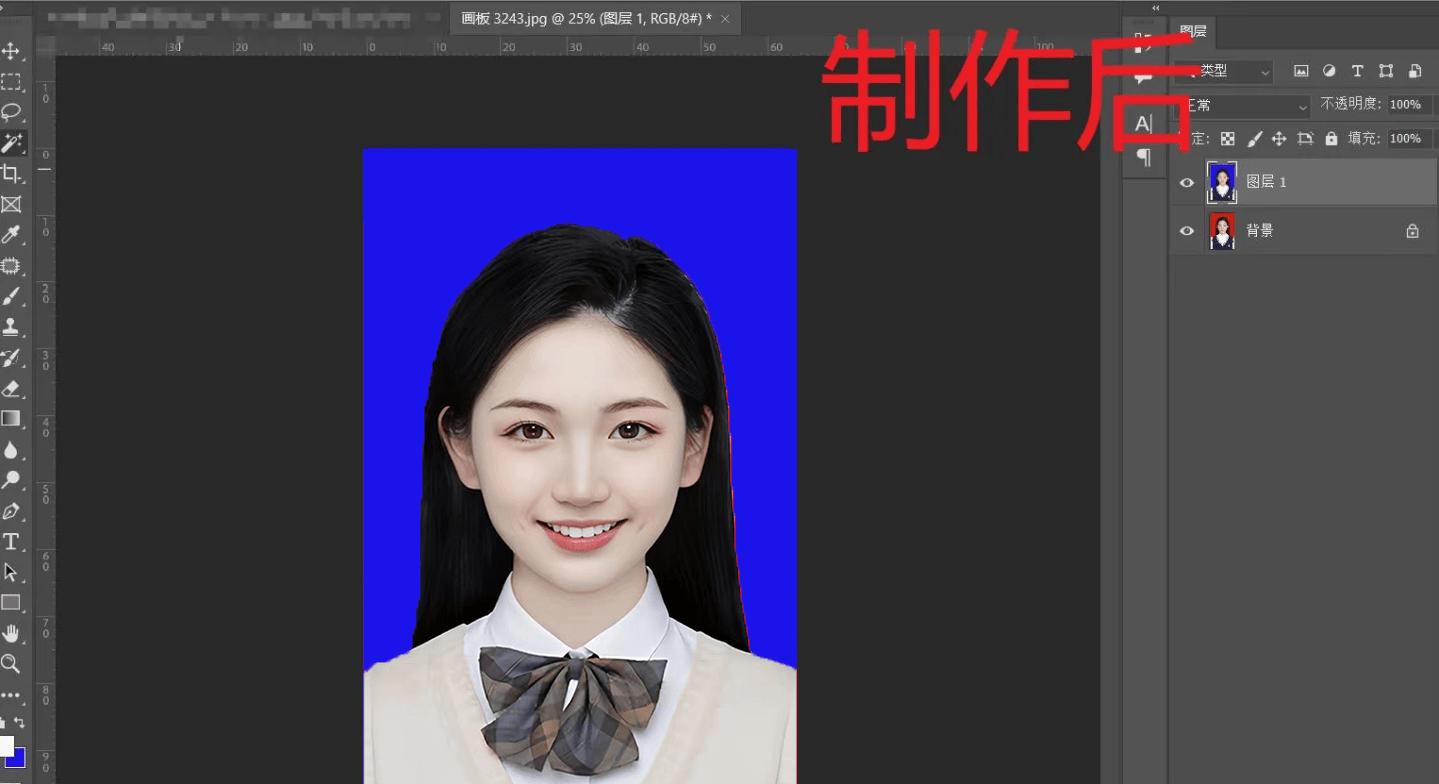The image size is (1439, 784).
Task: Select the Rectangular Marquee tool
Action: coord(13,81)
